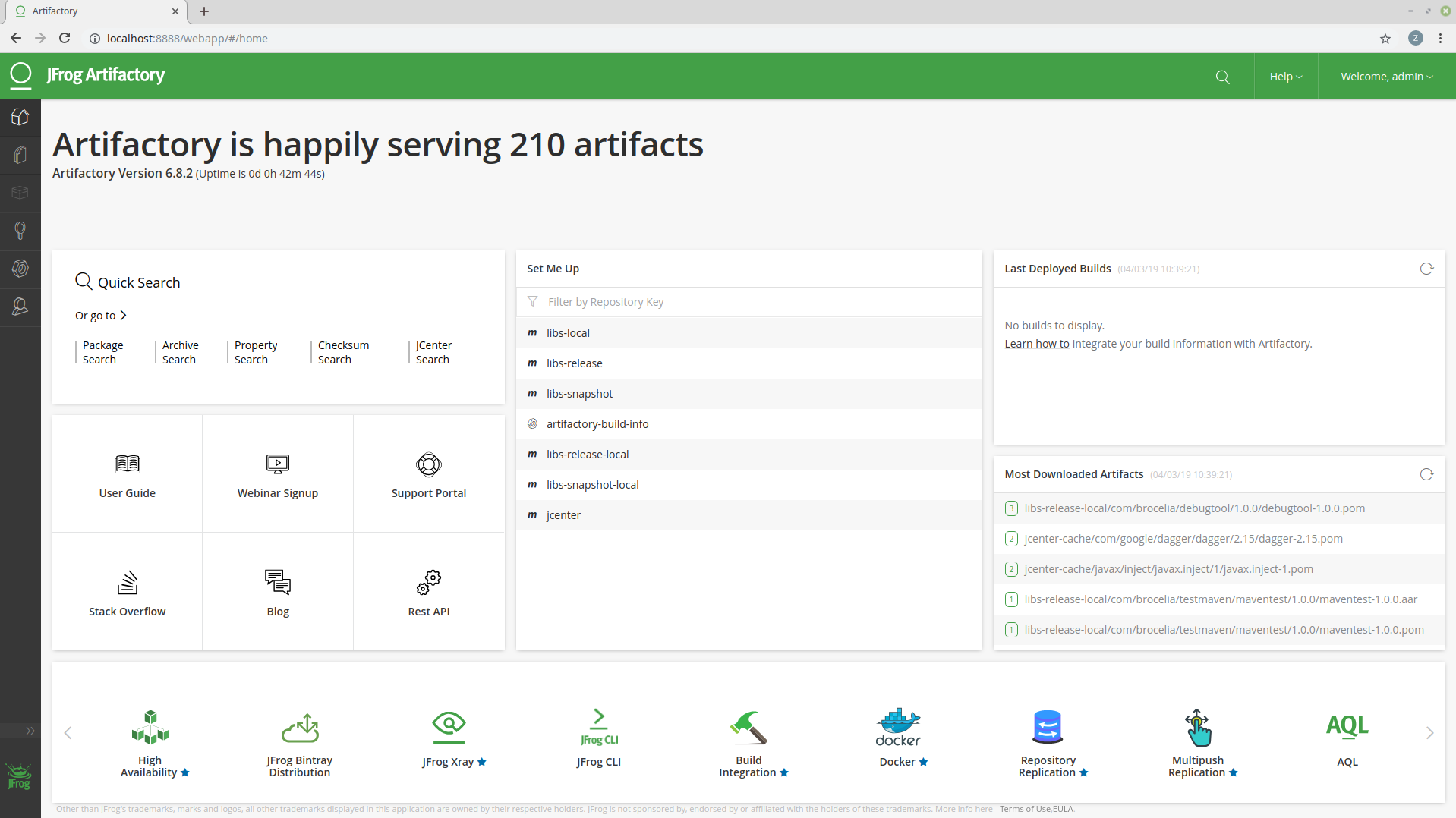The image size is (1456, 818).
Task: Open the Home icon in sidebar
Action: point(20,118)
